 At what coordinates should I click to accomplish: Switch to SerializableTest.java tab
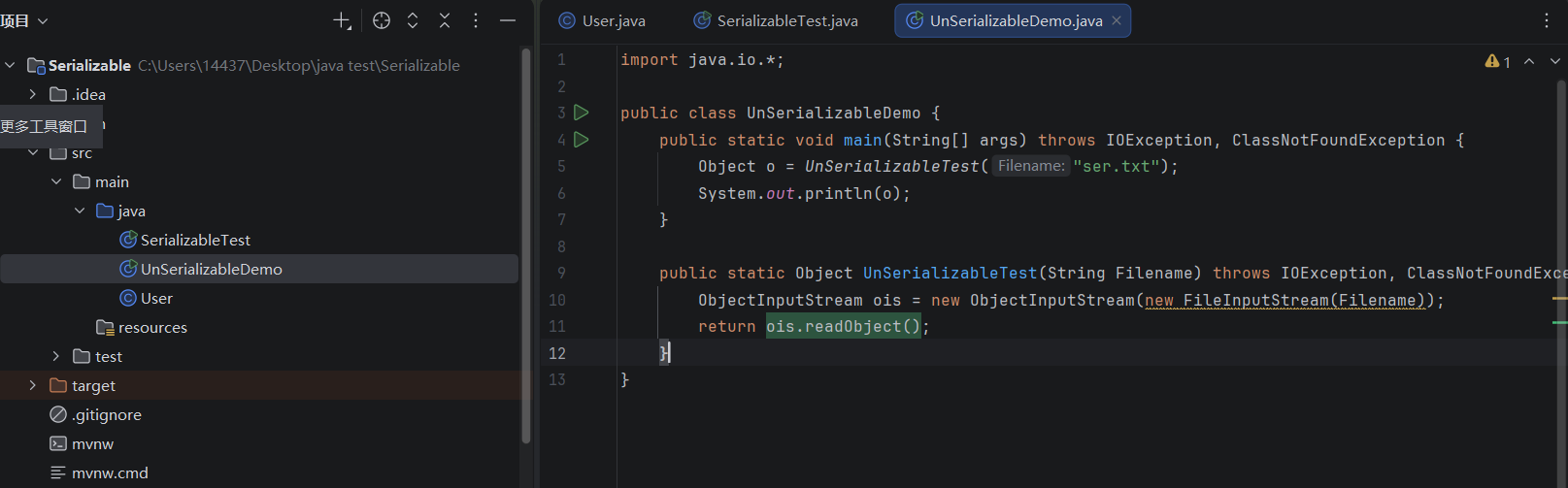(776, 20)
